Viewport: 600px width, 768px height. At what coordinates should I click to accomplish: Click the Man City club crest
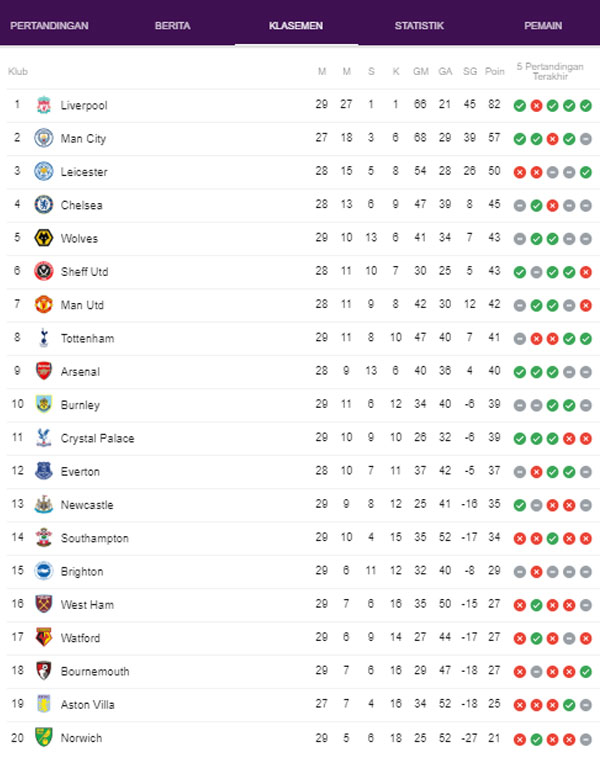pyautogui.click(x=43, y=138)
